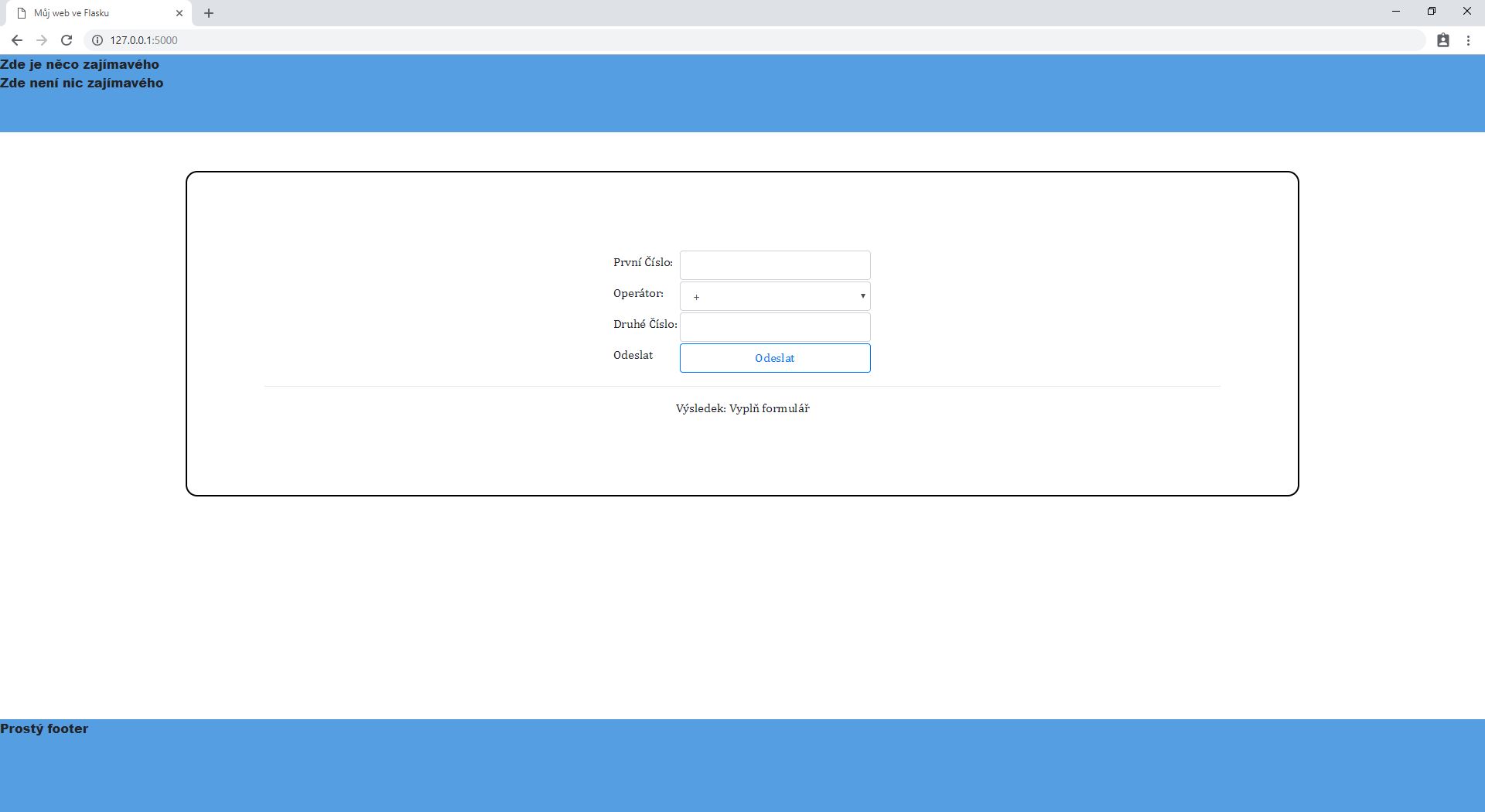
Task: Open a new tab with the plus icon
Action: pos(209,13)
